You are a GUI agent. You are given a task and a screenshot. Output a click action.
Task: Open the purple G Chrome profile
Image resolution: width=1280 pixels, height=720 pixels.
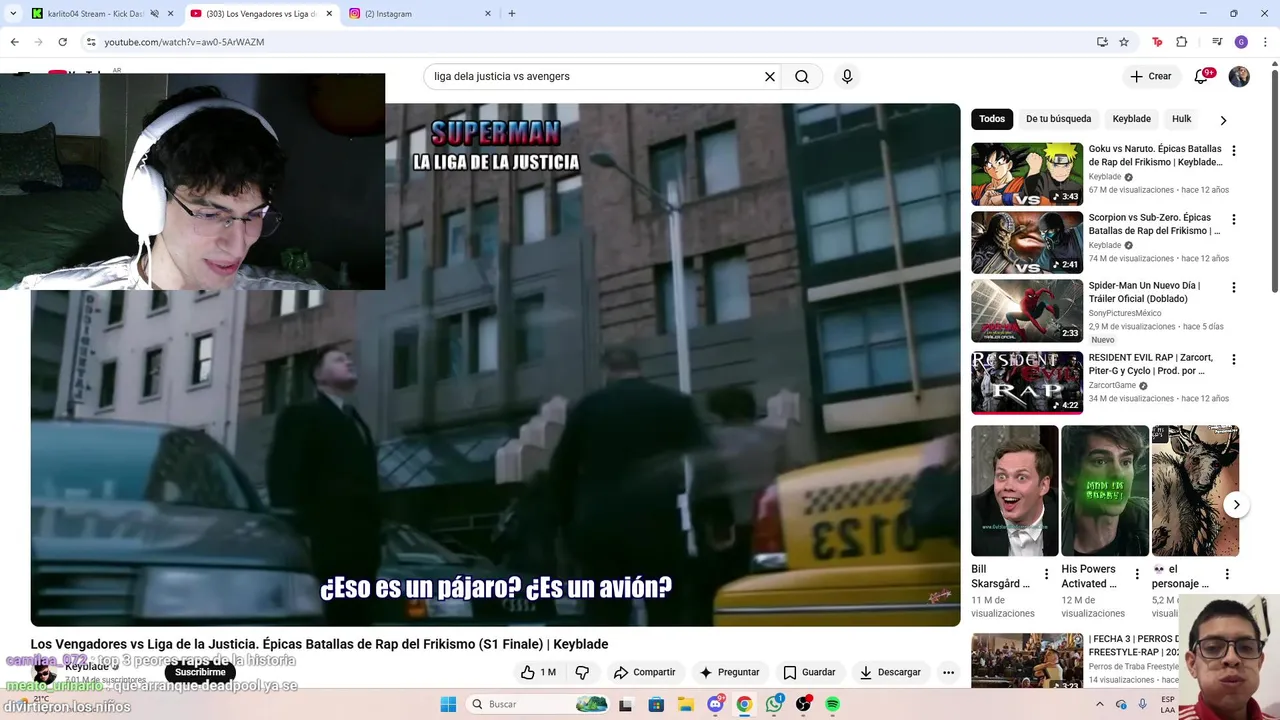(1241, 42)
